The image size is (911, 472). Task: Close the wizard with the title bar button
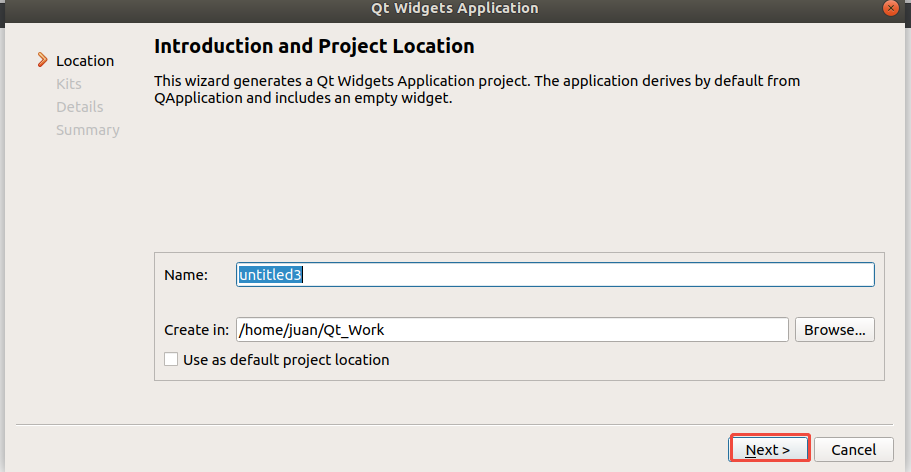coord(890,8)
